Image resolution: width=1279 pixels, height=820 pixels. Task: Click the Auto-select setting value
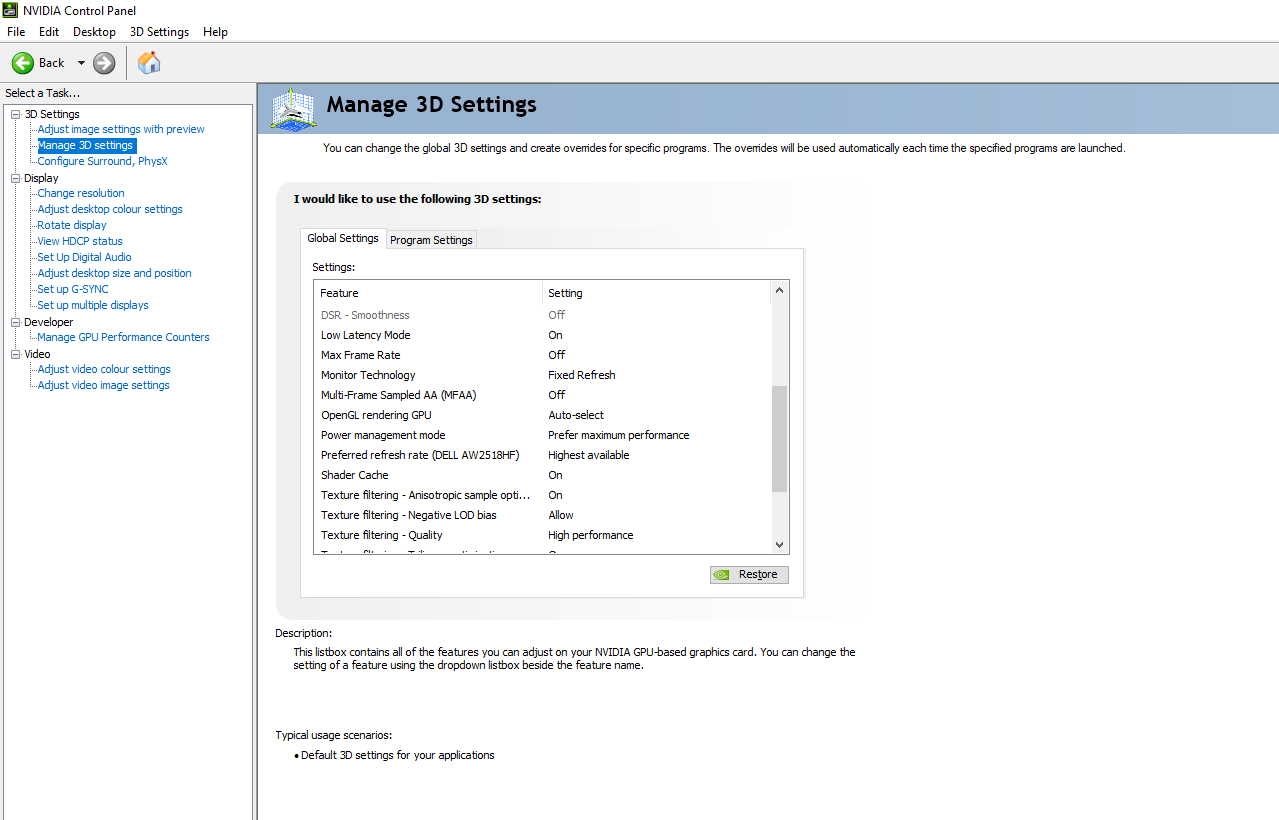[x=576, y=415]
